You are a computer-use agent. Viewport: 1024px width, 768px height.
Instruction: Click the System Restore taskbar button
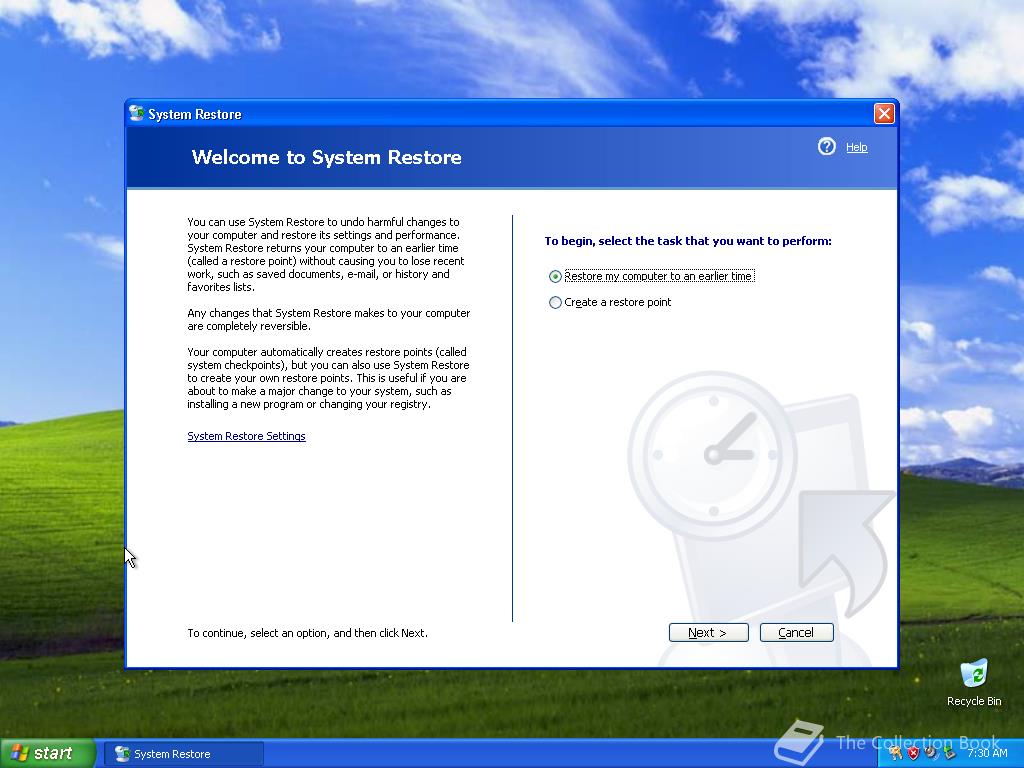tap(184, 754)
